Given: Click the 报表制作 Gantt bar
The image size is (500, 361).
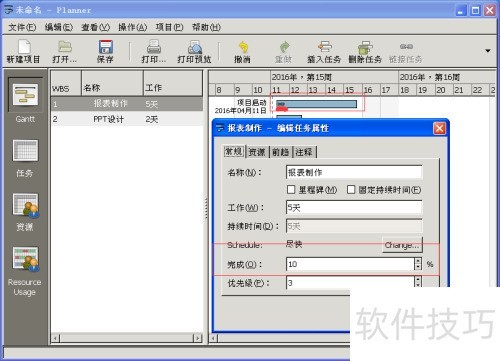Looking at the screenshot, I should click(x=317, y=104).
